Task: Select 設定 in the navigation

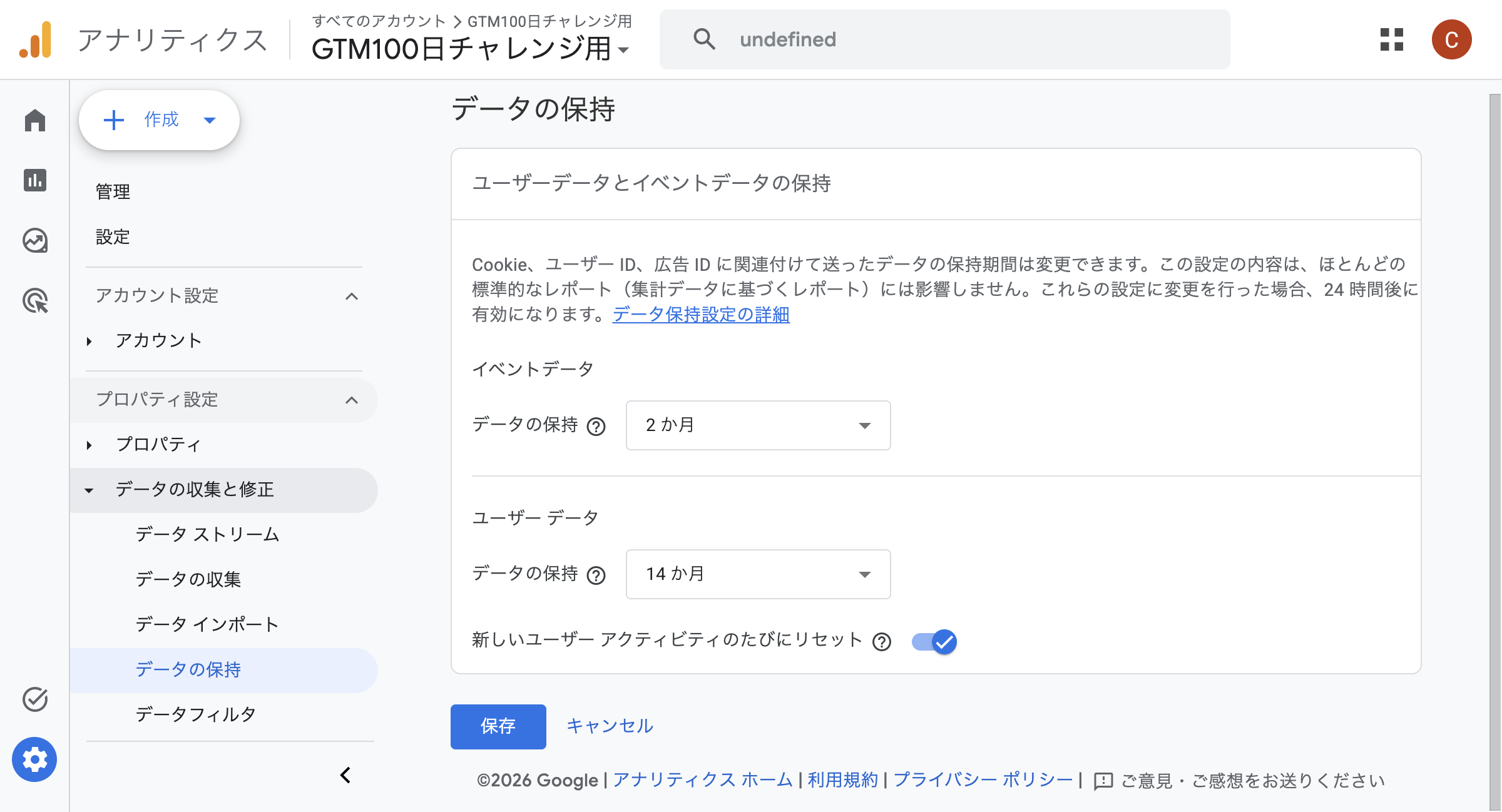Action: [113, 236]
